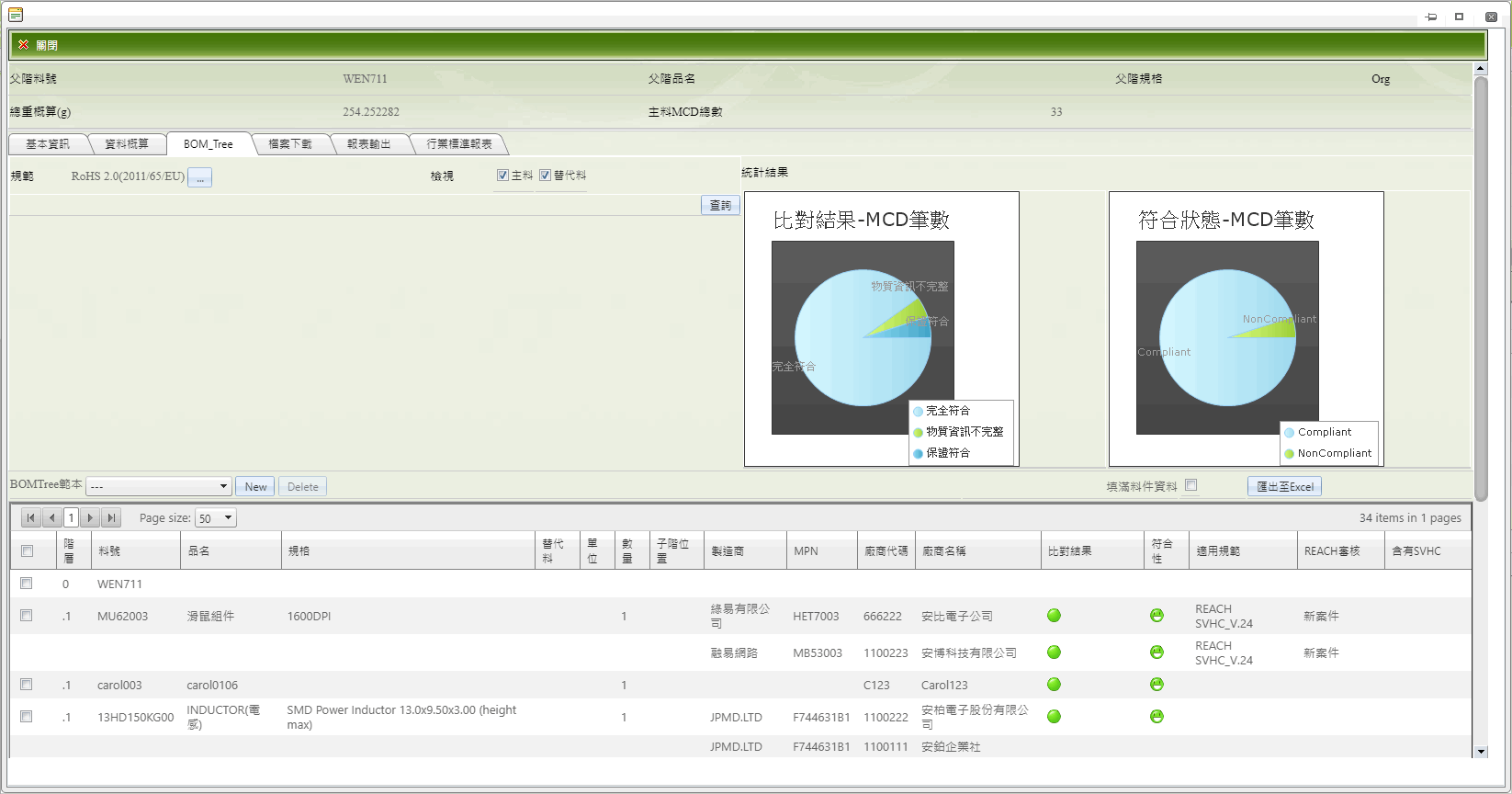Sort by the REACH審核 column header
The image size is (1512, 794).
1332,551
